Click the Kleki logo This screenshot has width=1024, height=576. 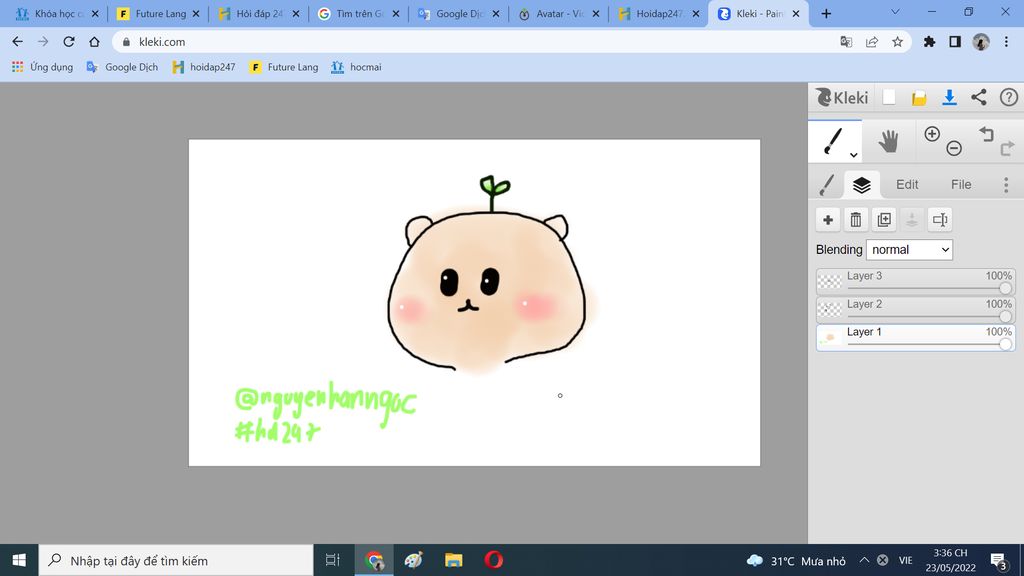tap(842, 97)
